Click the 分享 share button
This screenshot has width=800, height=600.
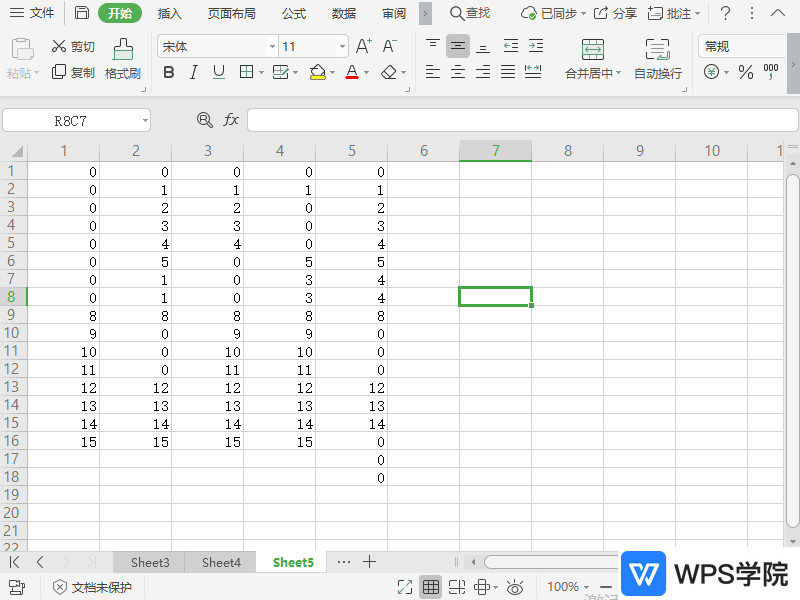click(x=615, y=13)
